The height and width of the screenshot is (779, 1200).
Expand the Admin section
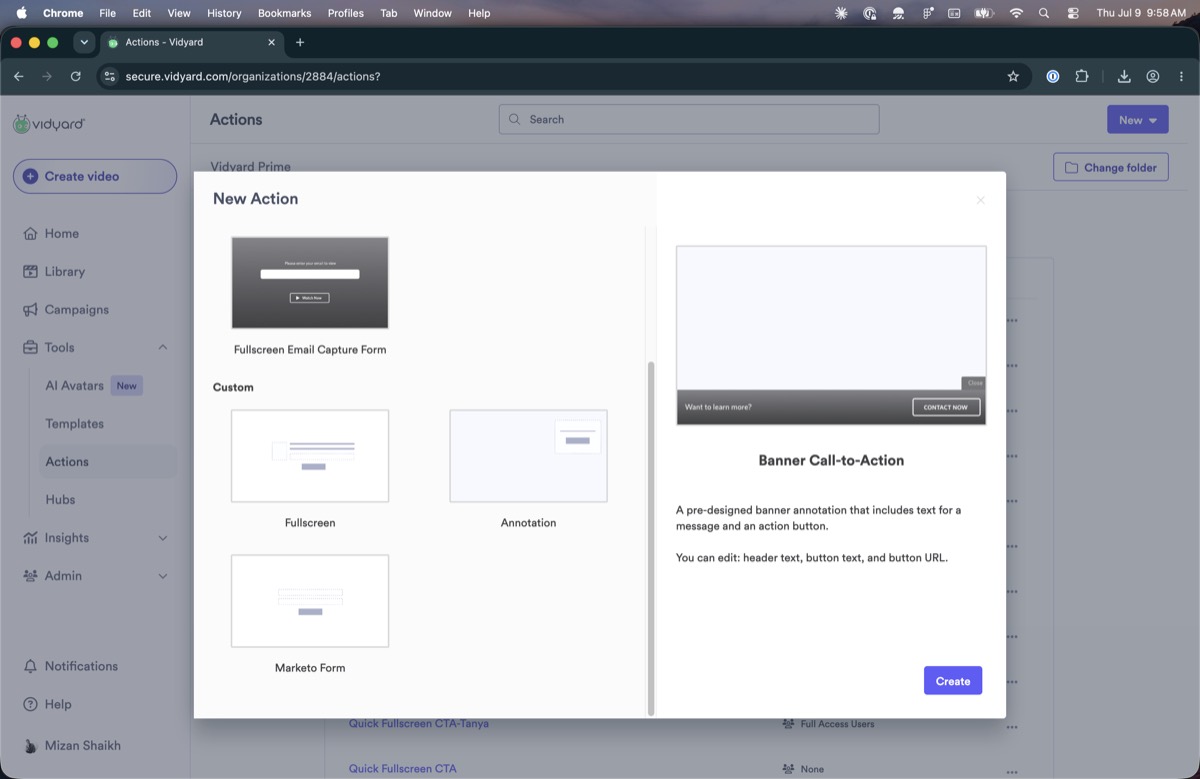(163, 576)
